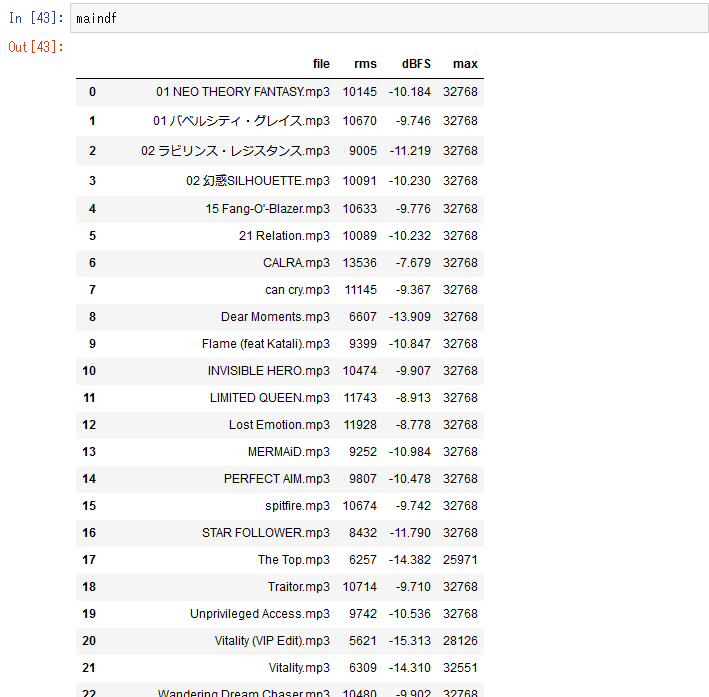Click the file column header
Viewport: 709px width, 697px height.
coord(321,64)
